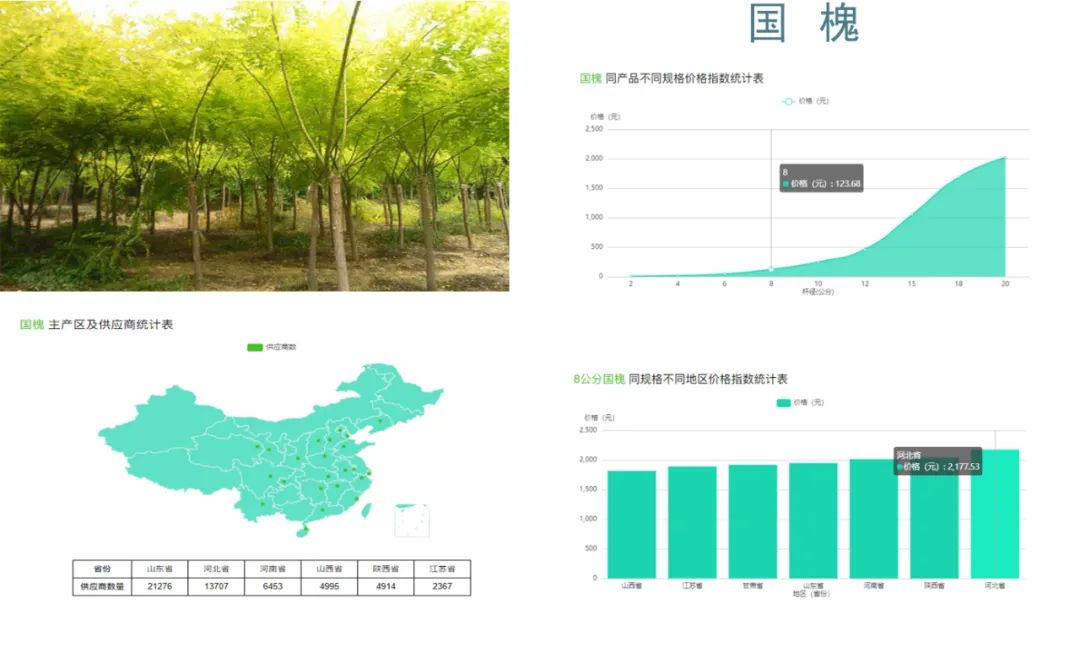Screen dimensions: 1080x647
Task: Select the highlighted data point at 8 公分
Action: pos(771,268)
